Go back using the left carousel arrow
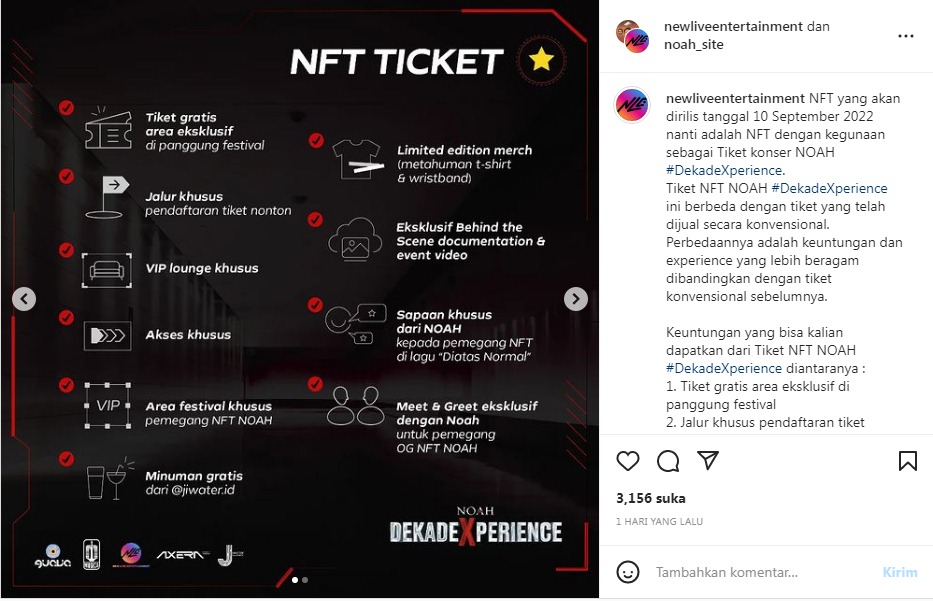 [x=22, y=298]
